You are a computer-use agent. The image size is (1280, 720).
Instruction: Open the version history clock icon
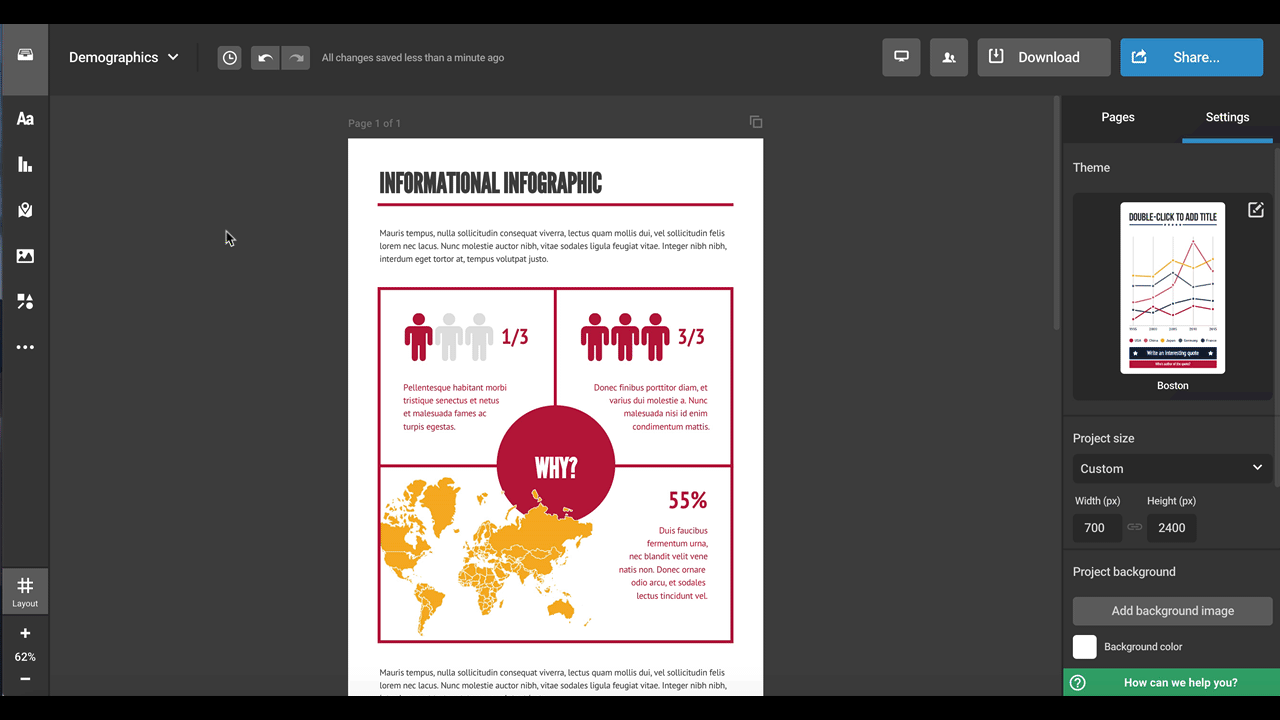click(x=230, y=58)
